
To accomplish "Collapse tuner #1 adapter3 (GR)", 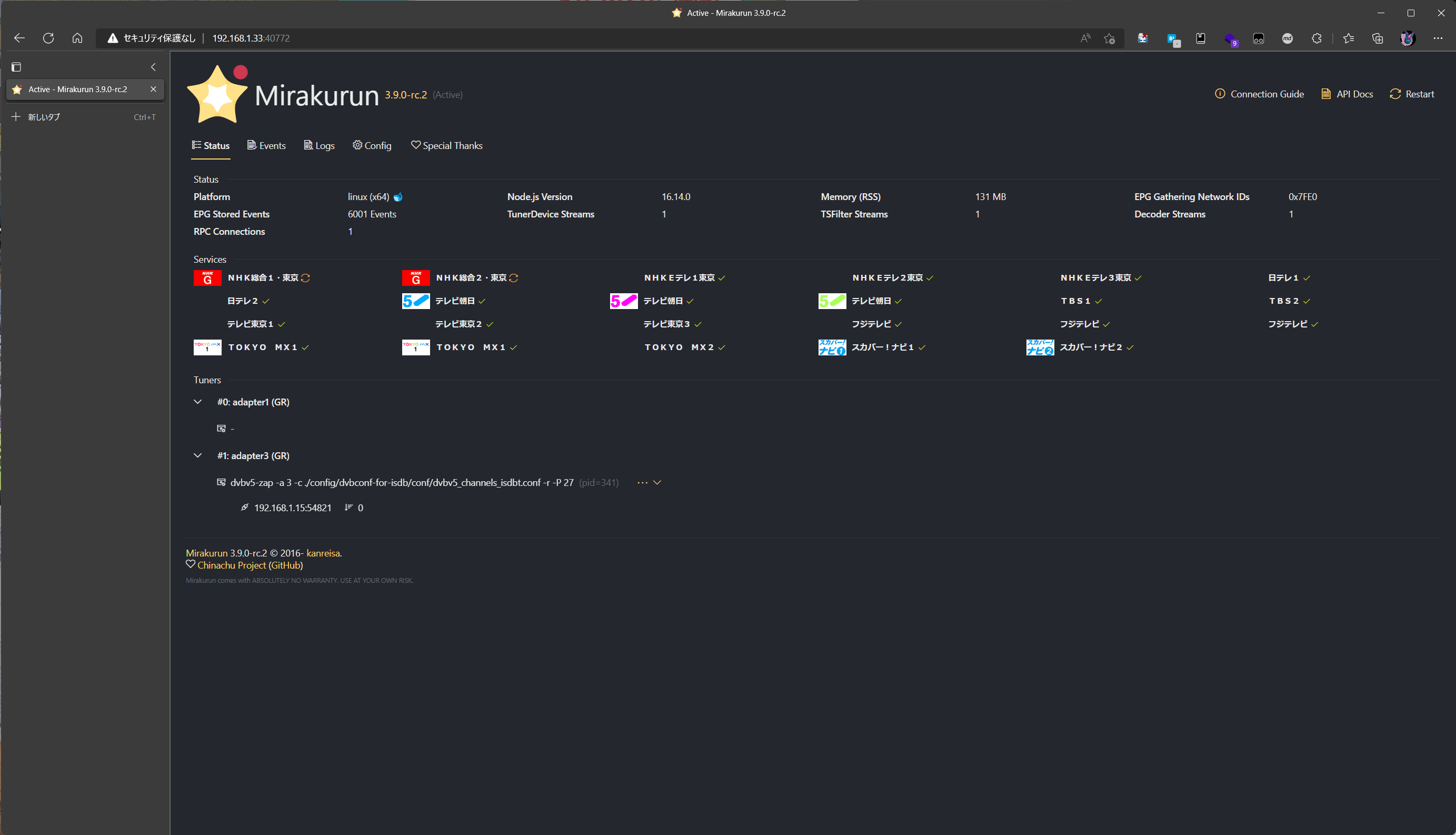I will pyautogui.click(x=198, y=456).
